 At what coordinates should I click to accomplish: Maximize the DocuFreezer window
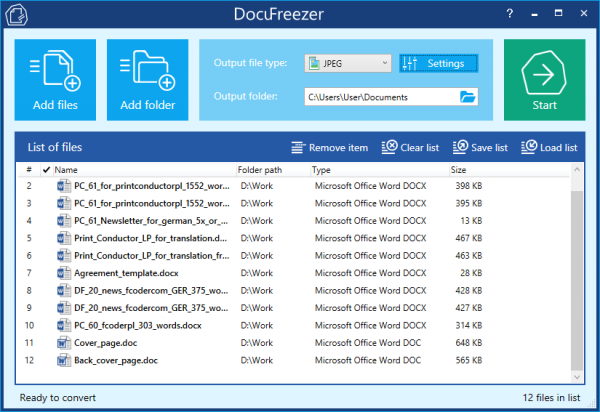[559, 13]
